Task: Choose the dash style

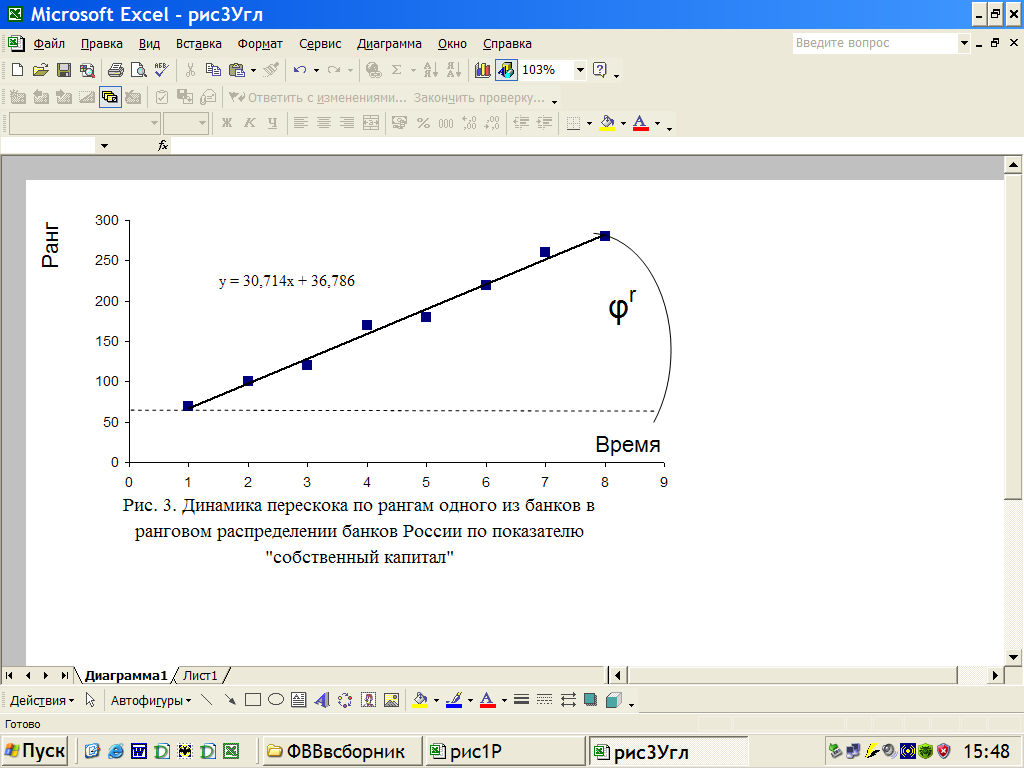Action: point(544,700)
